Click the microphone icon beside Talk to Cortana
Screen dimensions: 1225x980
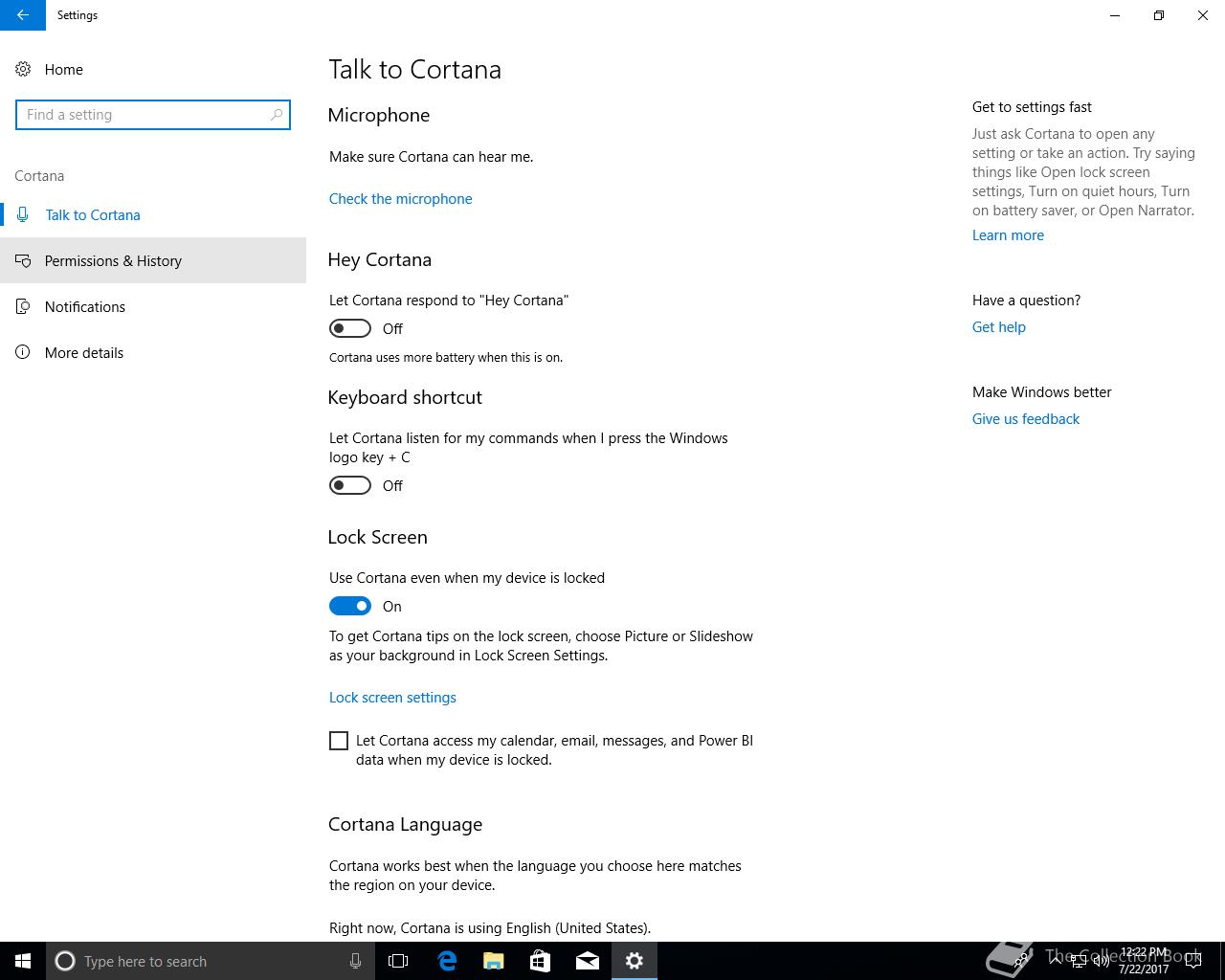[x=23, y=215]
